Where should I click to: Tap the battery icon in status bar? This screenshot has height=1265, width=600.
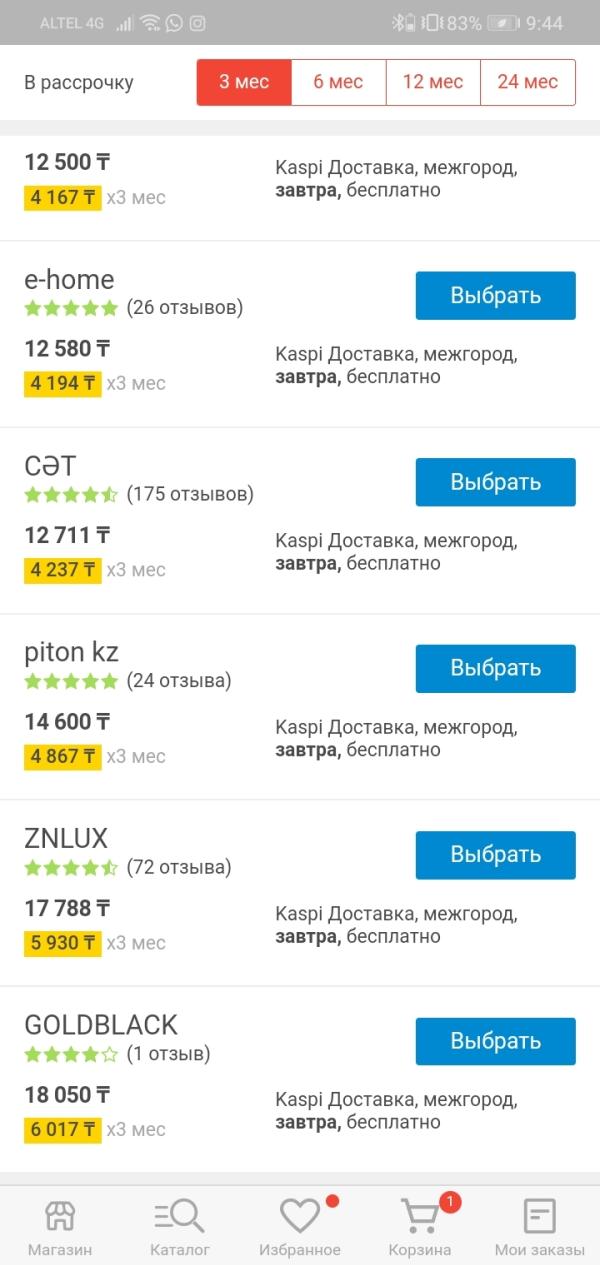click(504, 23)
